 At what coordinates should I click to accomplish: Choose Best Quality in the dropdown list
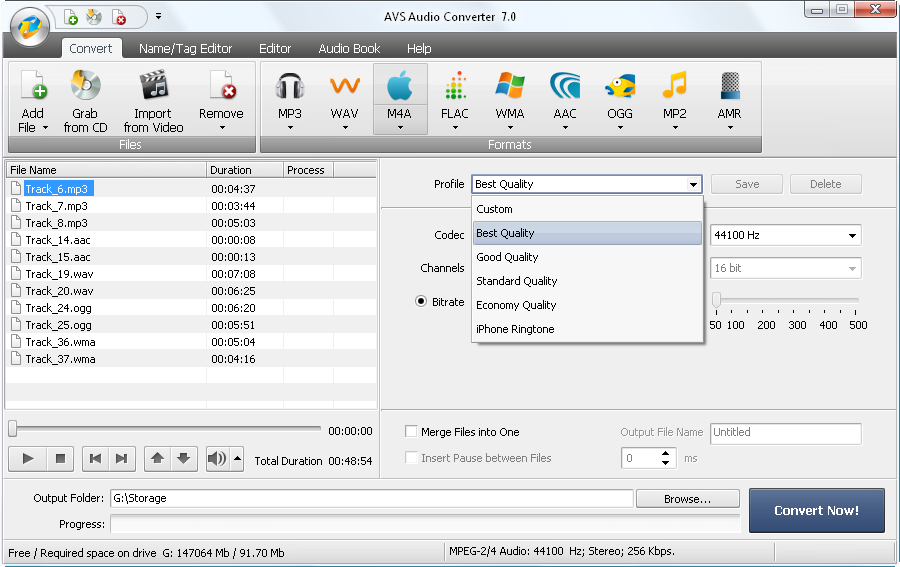pyautogui.click(x=587, y=233)
